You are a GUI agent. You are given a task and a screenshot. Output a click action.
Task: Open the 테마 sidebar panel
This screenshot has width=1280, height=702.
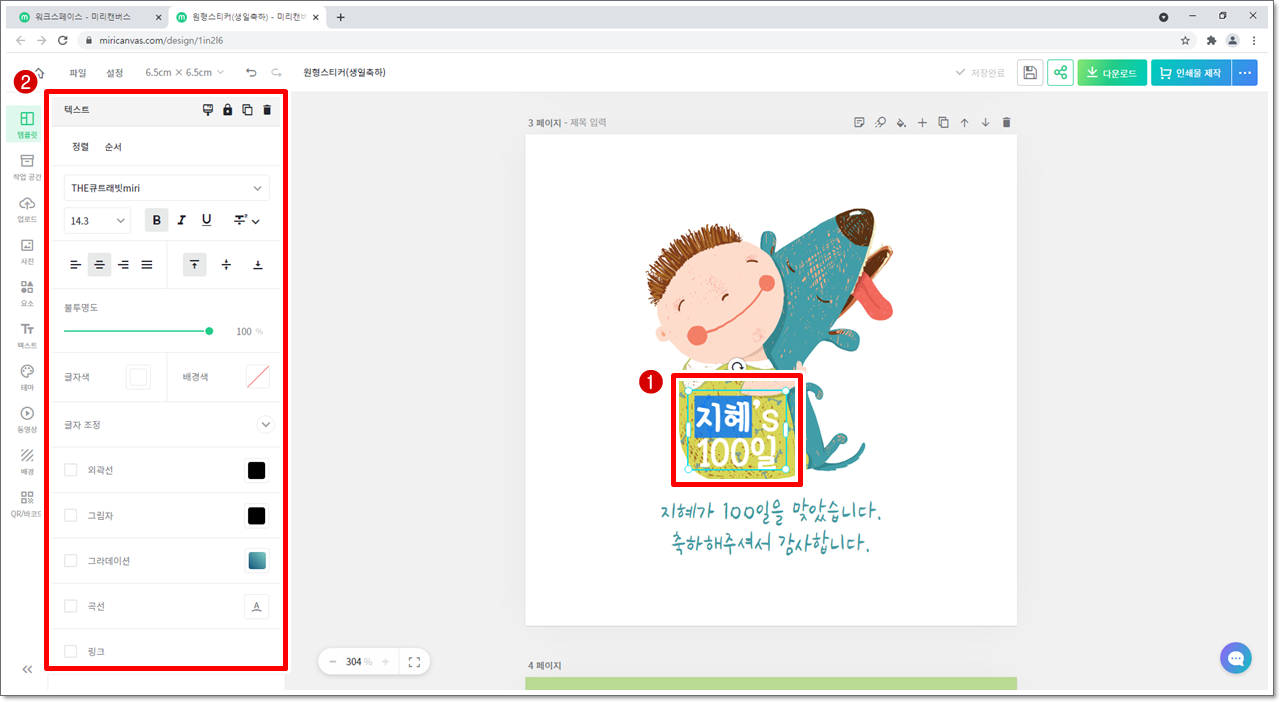point(27,377)
